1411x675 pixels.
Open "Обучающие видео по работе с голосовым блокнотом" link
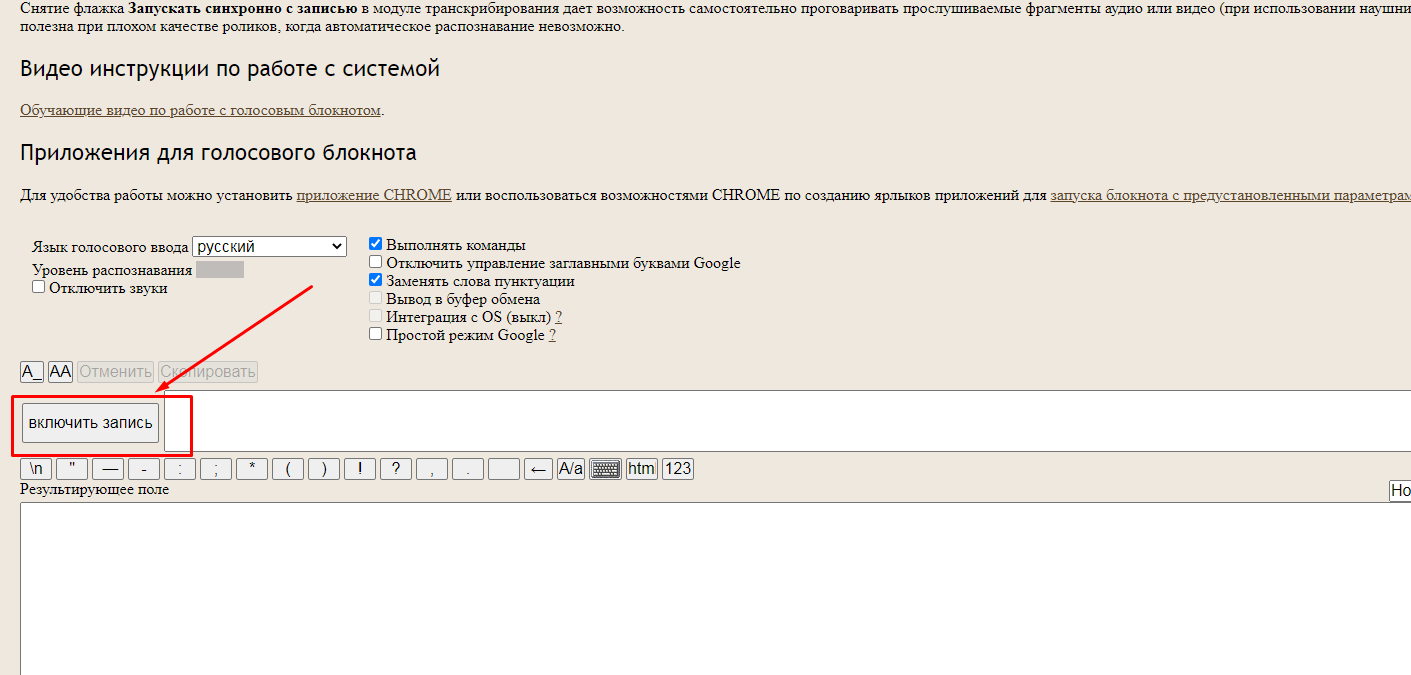pos(200,110)
